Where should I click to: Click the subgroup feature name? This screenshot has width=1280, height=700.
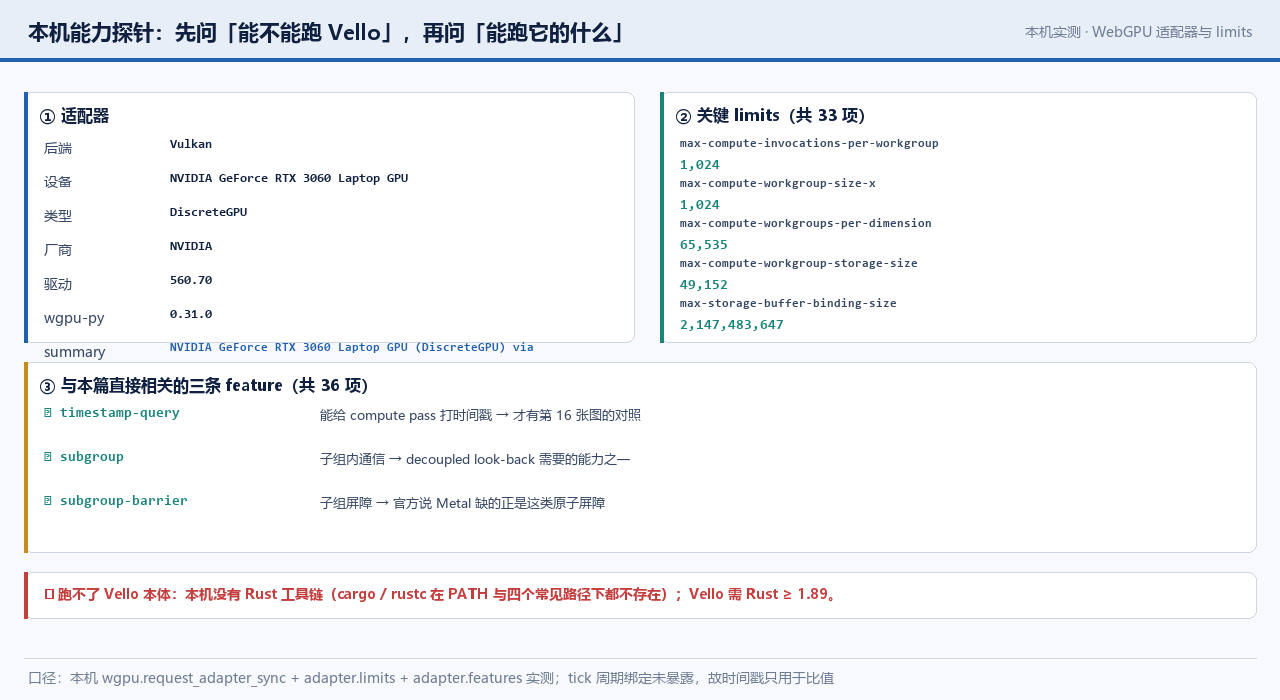(x=92, y=457)
